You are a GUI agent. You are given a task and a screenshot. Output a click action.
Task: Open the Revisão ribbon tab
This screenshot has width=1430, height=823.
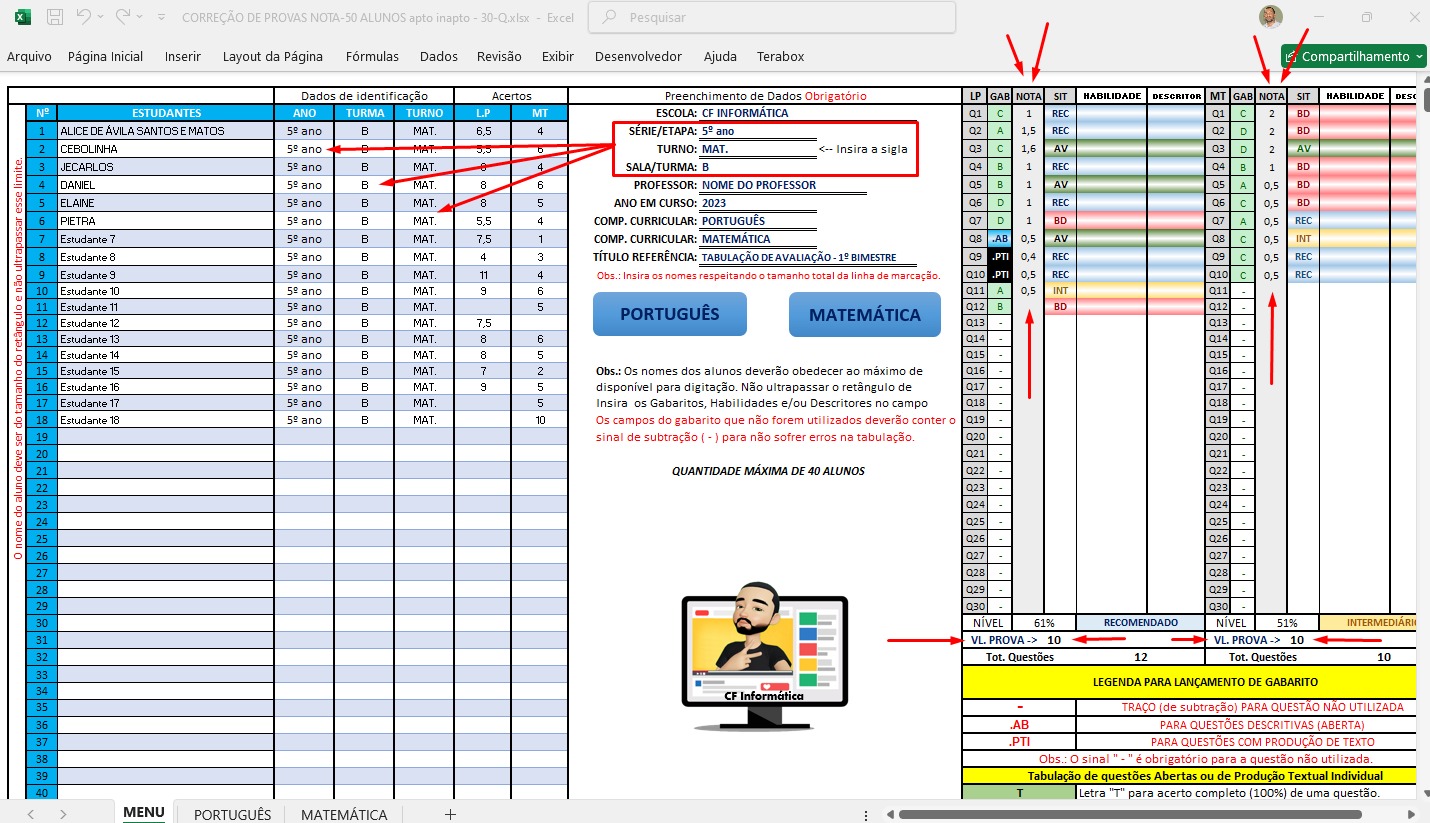tap(499, 57)
